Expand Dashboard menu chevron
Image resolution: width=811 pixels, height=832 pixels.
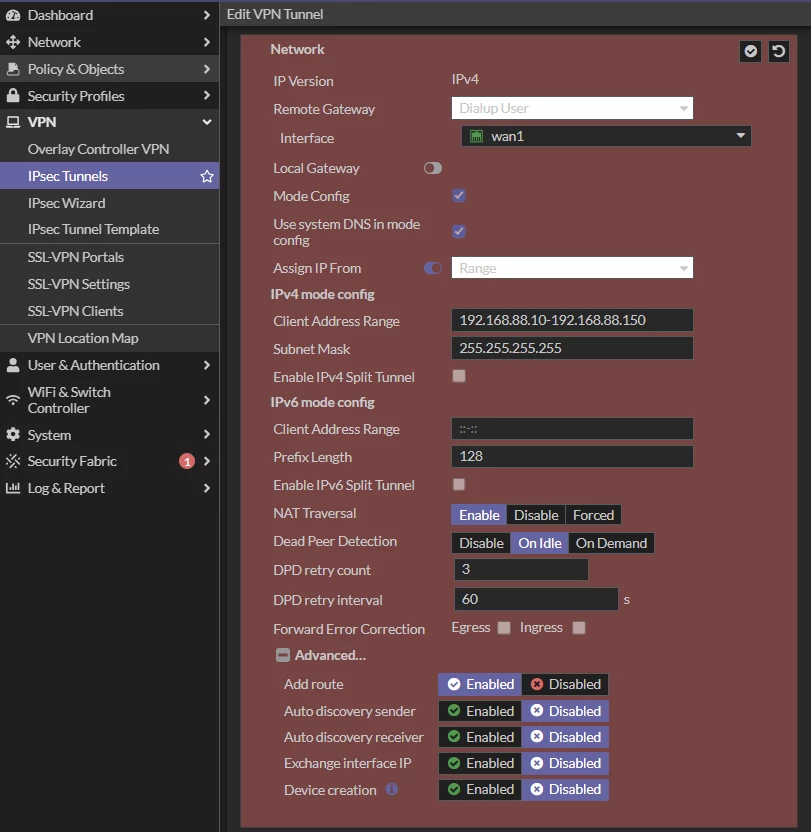[x=207, y=15]
